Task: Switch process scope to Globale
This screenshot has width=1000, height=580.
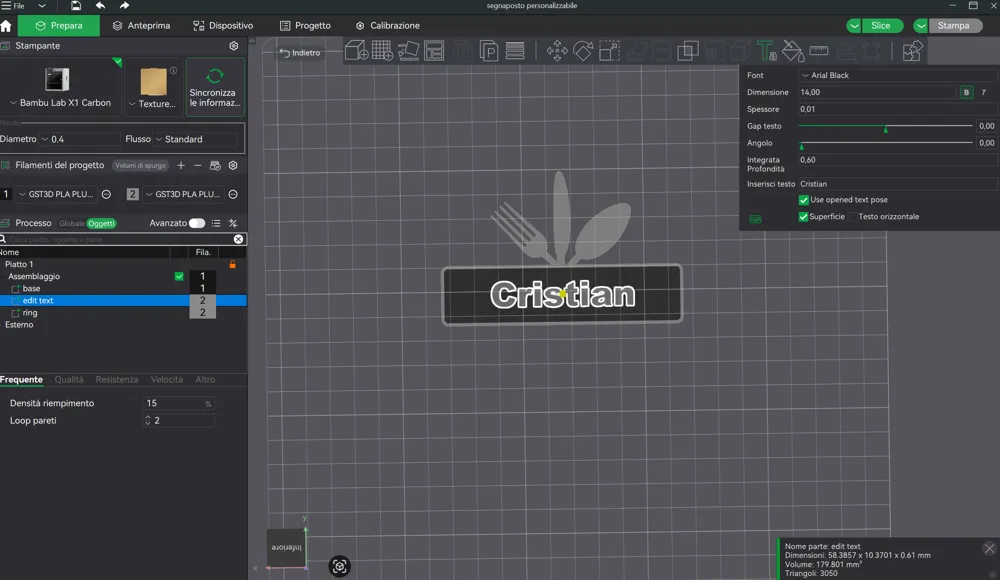Action: (x=72, y=223)
